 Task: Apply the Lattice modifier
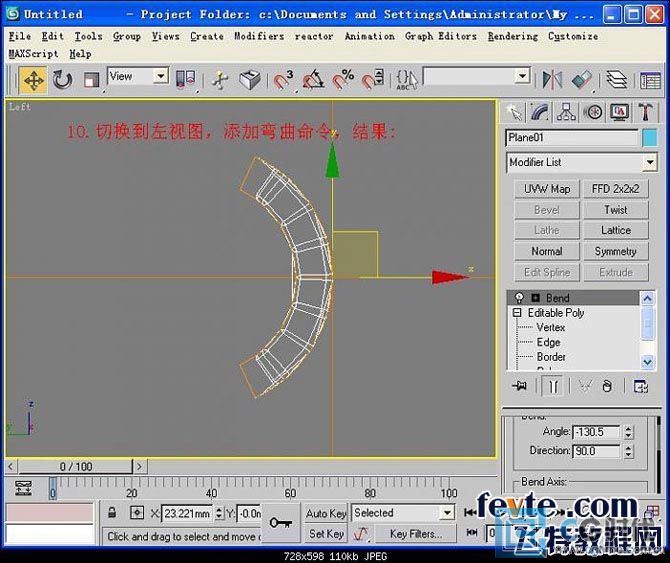[616, 230]
